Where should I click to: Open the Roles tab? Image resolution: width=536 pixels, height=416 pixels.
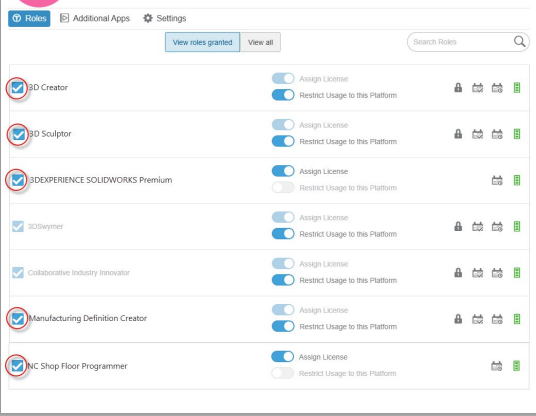[x=29, y=18]
